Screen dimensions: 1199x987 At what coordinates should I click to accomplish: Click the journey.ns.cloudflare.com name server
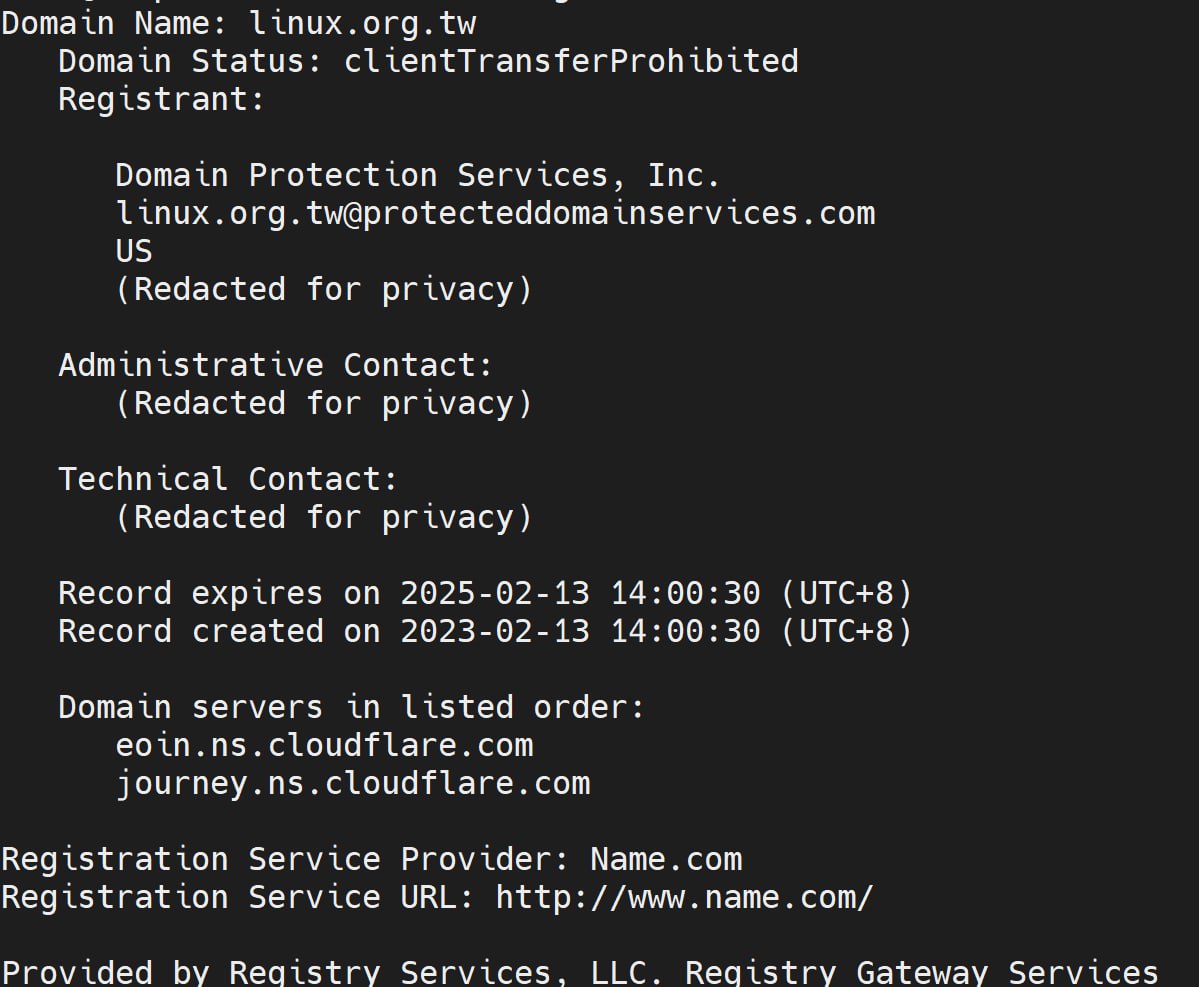(352, 783)
